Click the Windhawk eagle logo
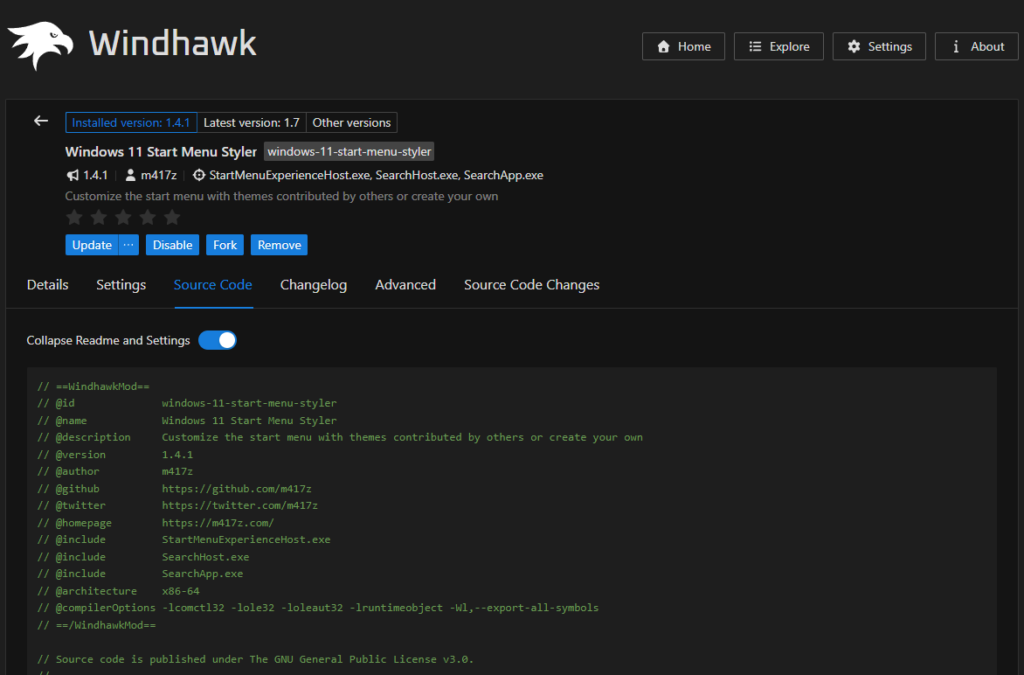 (40, 45)
